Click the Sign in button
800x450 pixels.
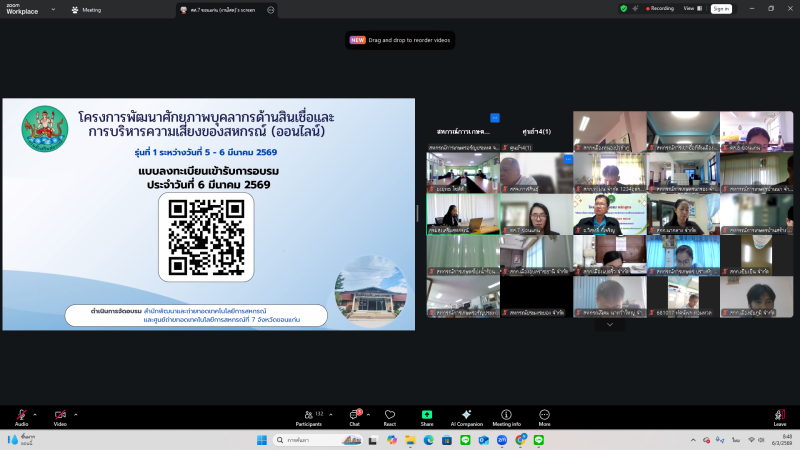pos(721,8)
